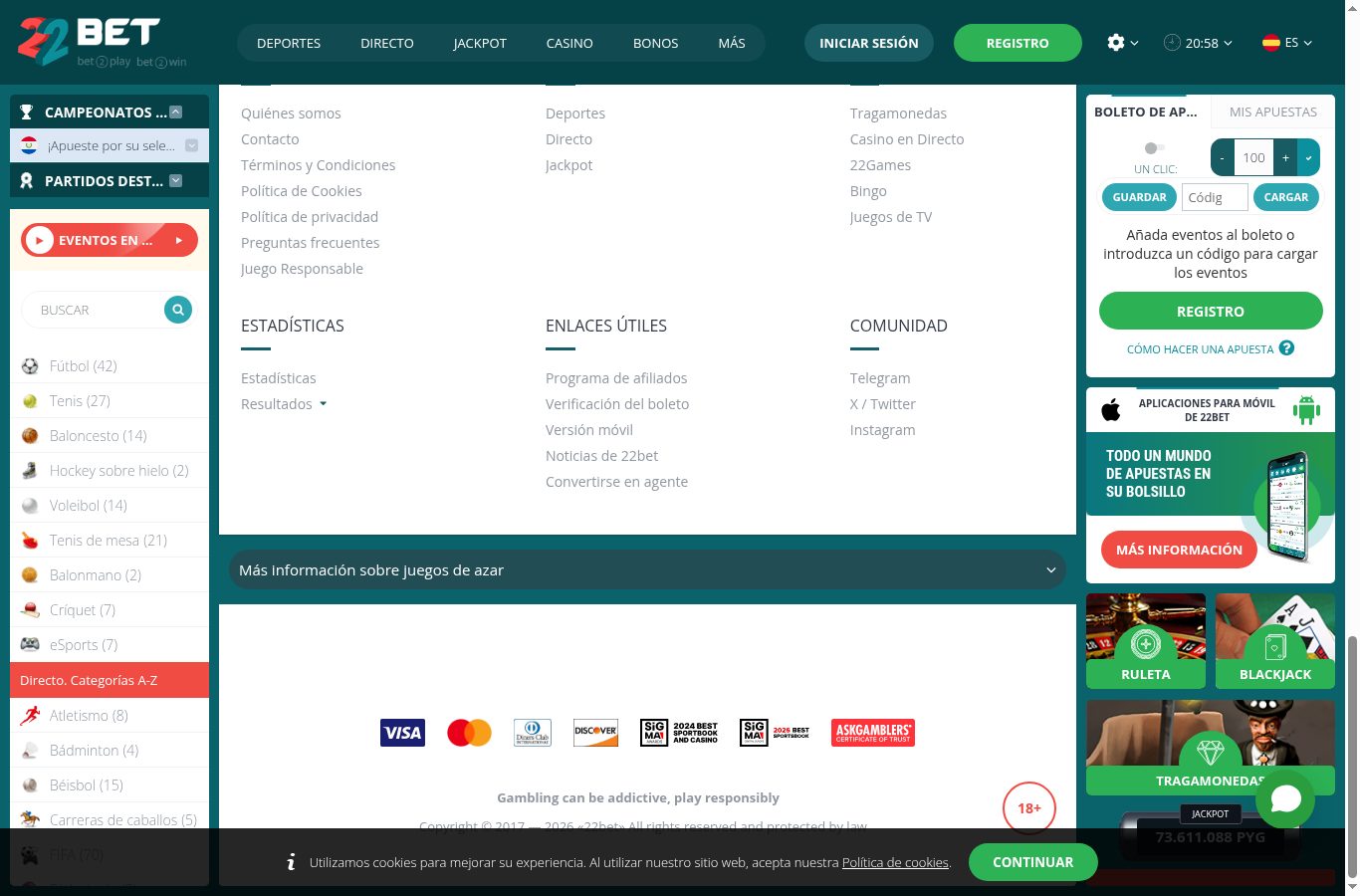1360x896 pixels.
Task: Click the clock icon beside 20:58
Action: [x=1172, y=43]
